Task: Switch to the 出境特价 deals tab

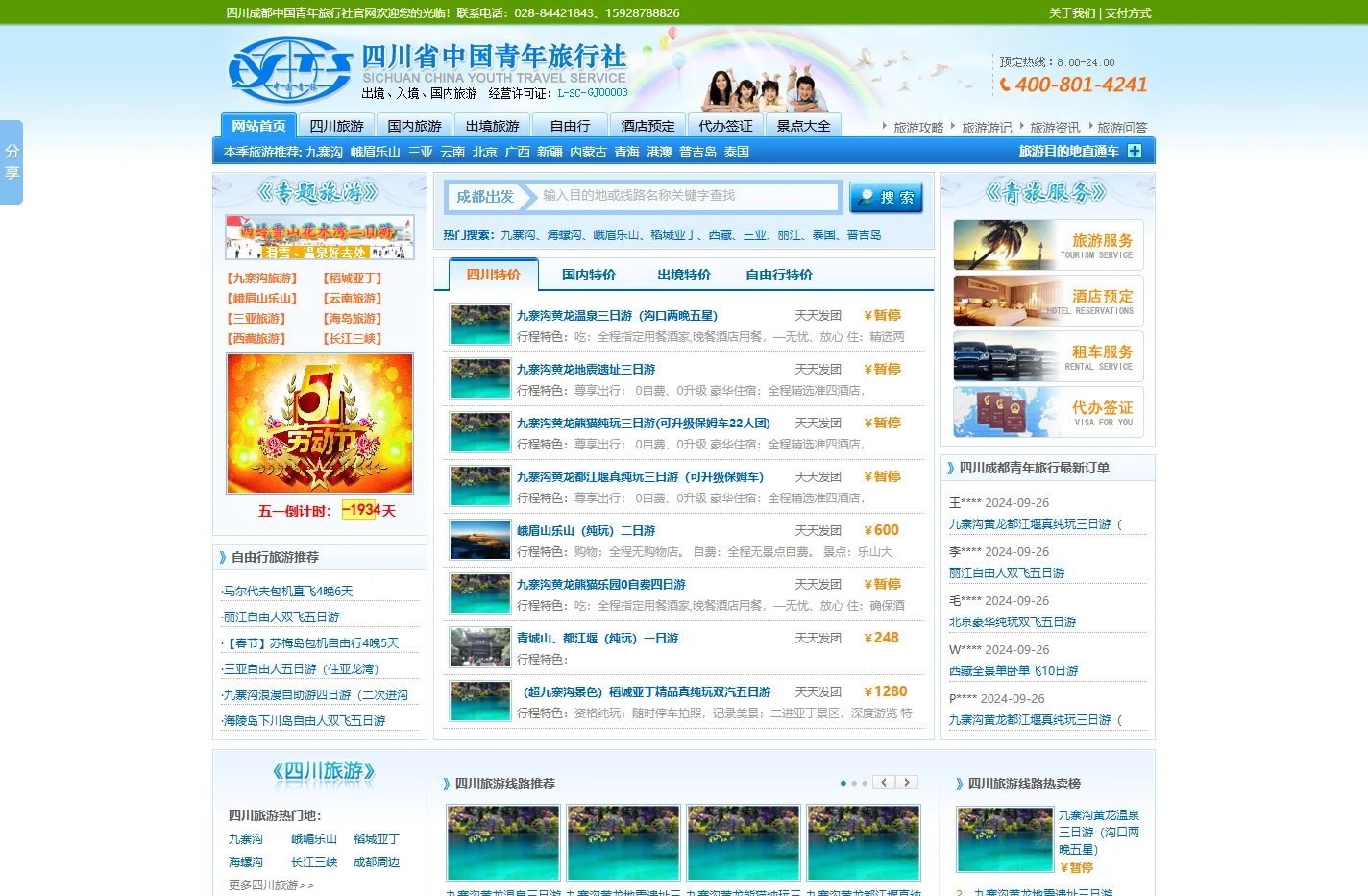Action: pos(684,275)
